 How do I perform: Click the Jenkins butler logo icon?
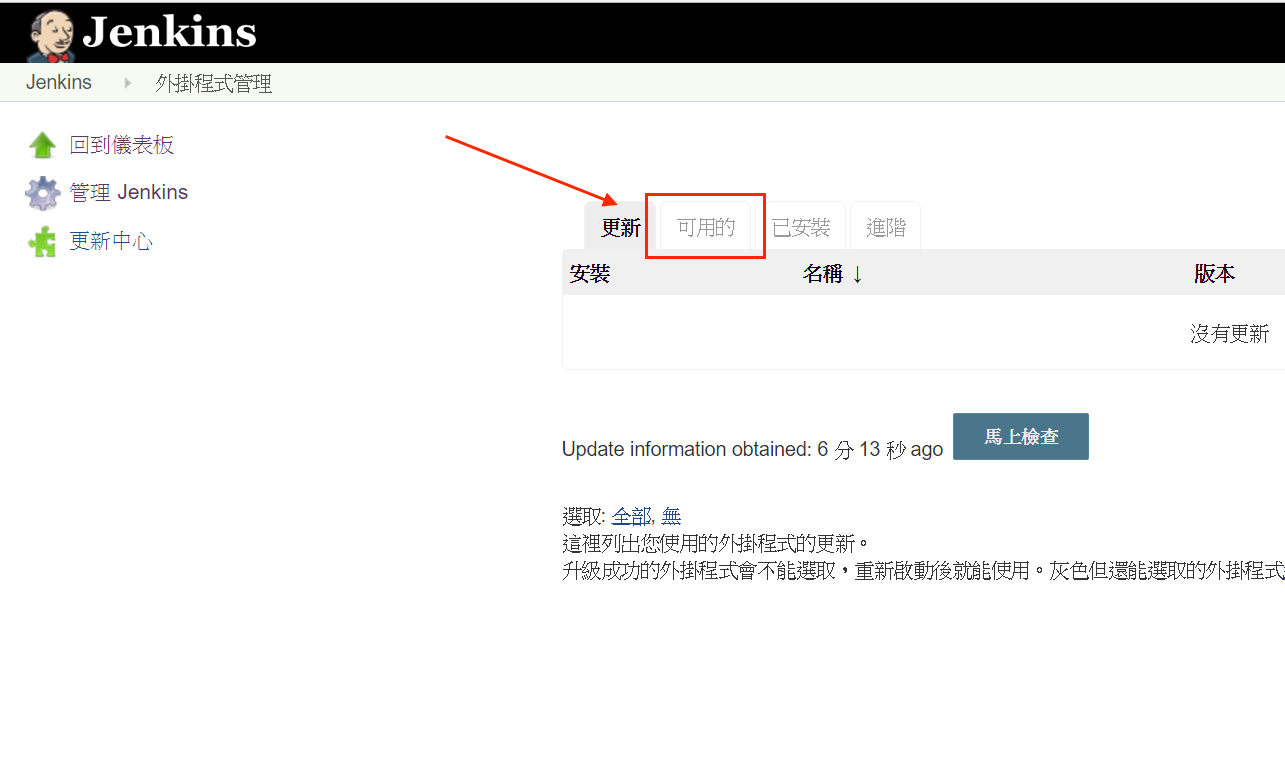click(x=51, y=35)
